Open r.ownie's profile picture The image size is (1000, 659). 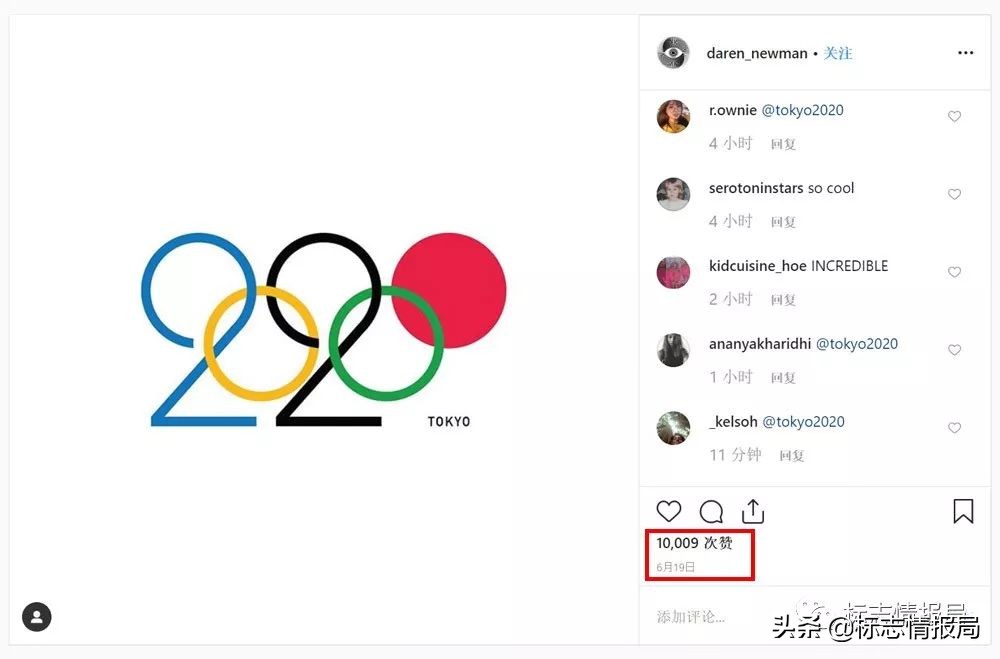point(673,116)
